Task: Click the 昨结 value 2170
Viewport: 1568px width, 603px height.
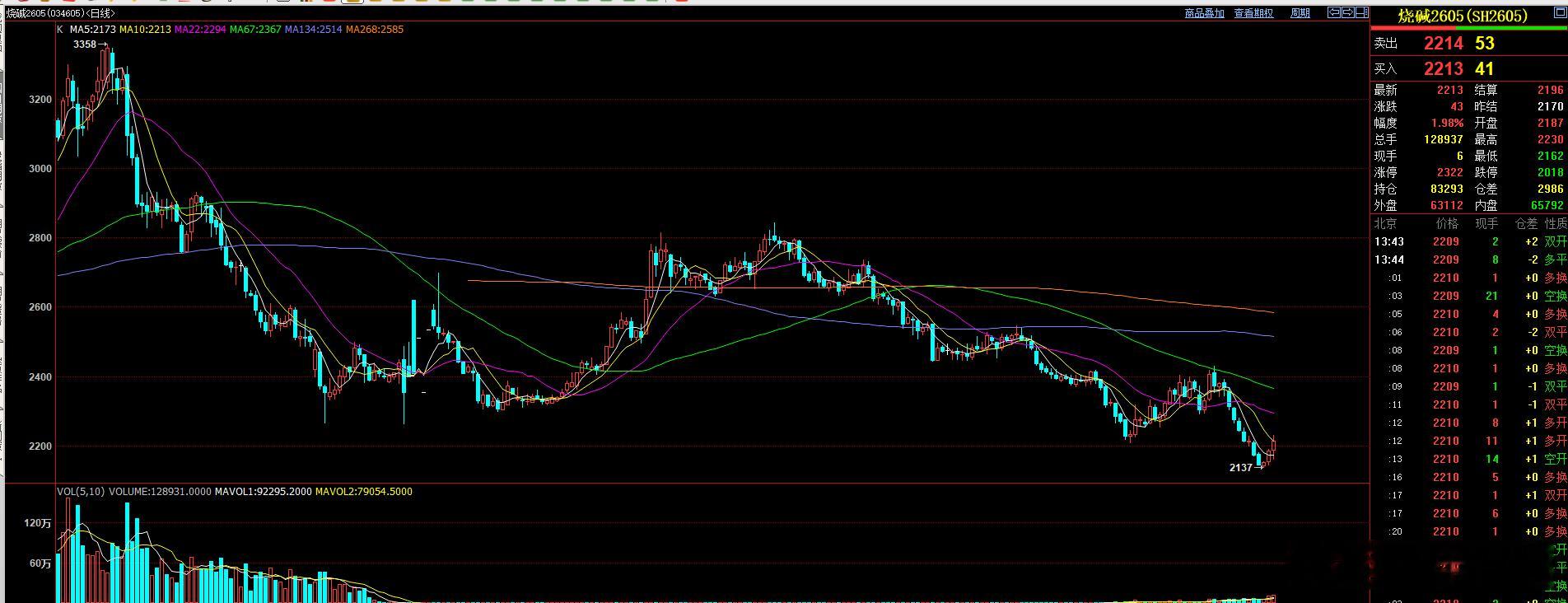Action: 1551,106
